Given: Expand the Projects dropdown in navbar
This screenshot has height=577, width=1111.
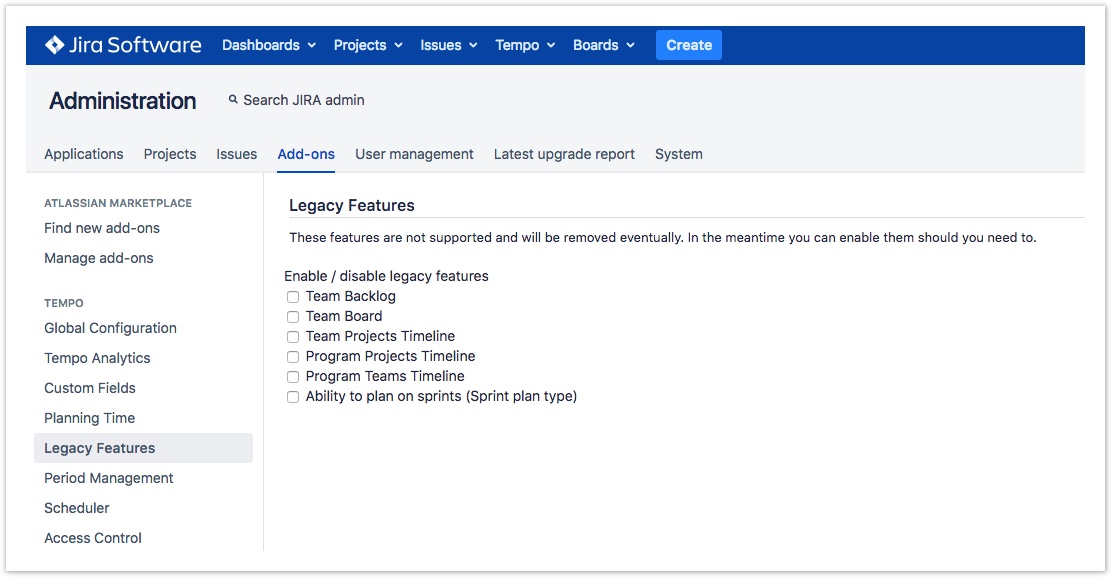Looking at the screenshot, I should (368, 45).
